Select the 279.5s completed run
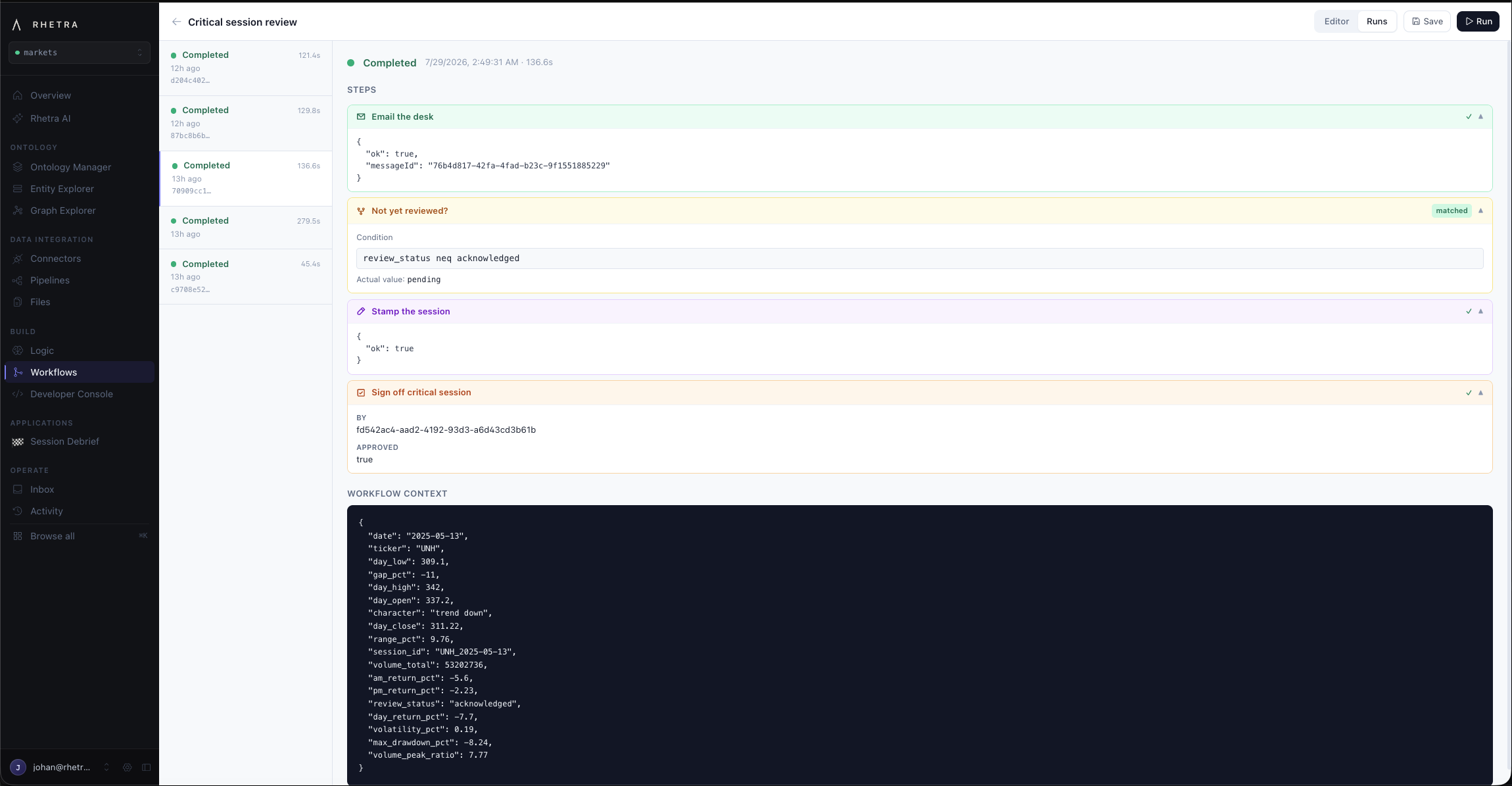Image resolution: width=1512 pixels, height=786 pixels. pos(245,228)
